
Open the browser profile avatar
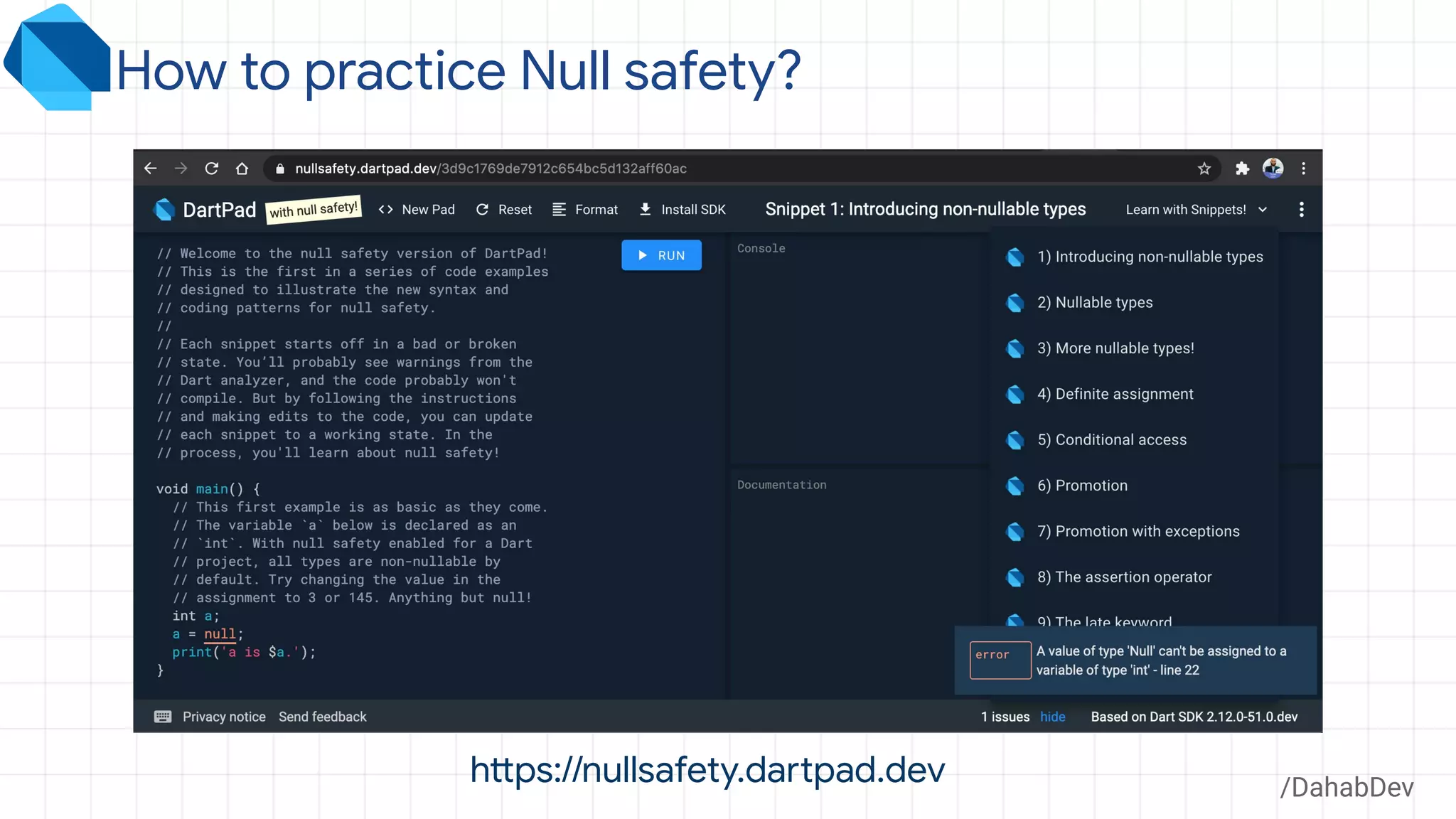[1273, 168]
